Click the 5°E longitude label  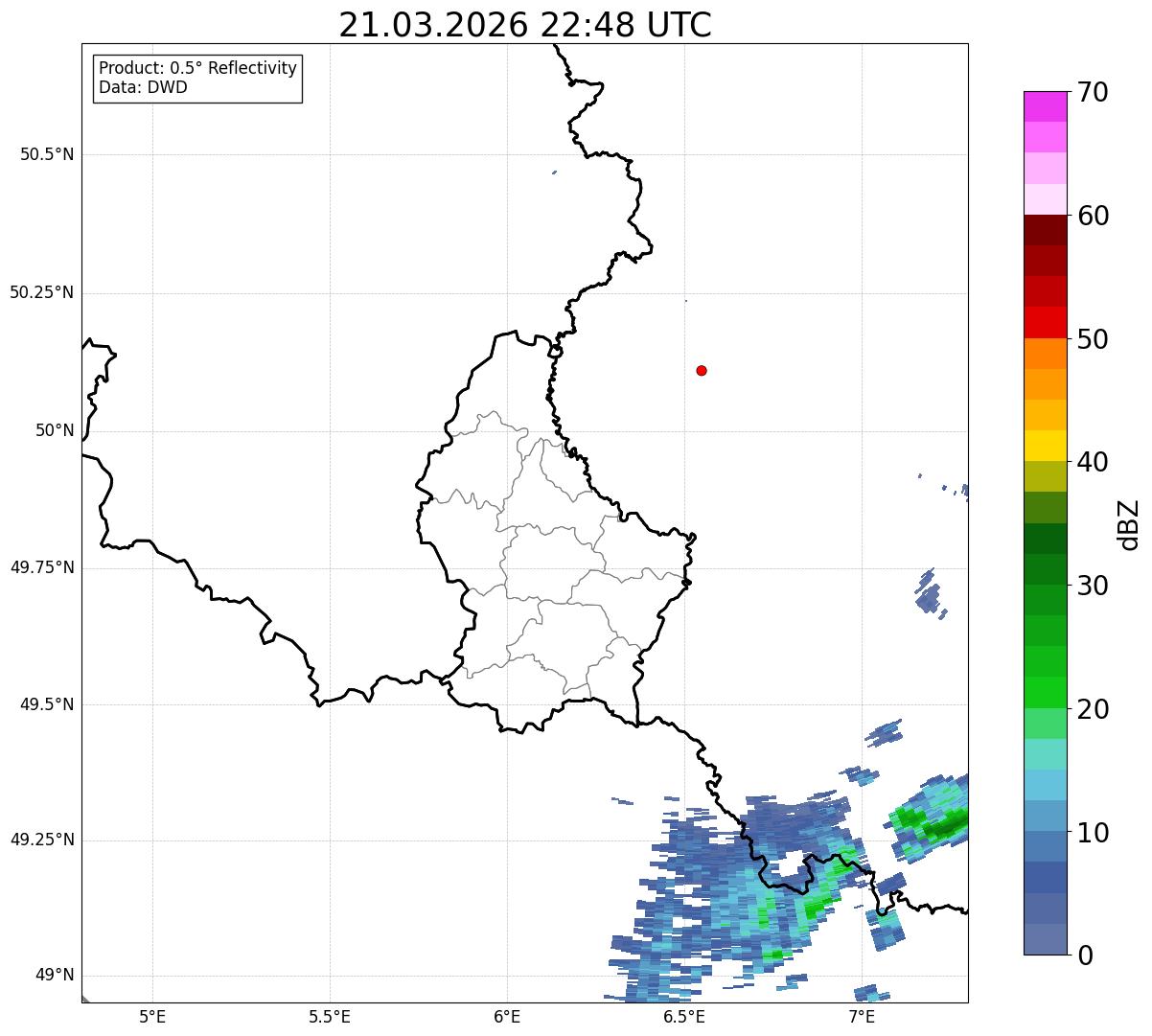152,1017
